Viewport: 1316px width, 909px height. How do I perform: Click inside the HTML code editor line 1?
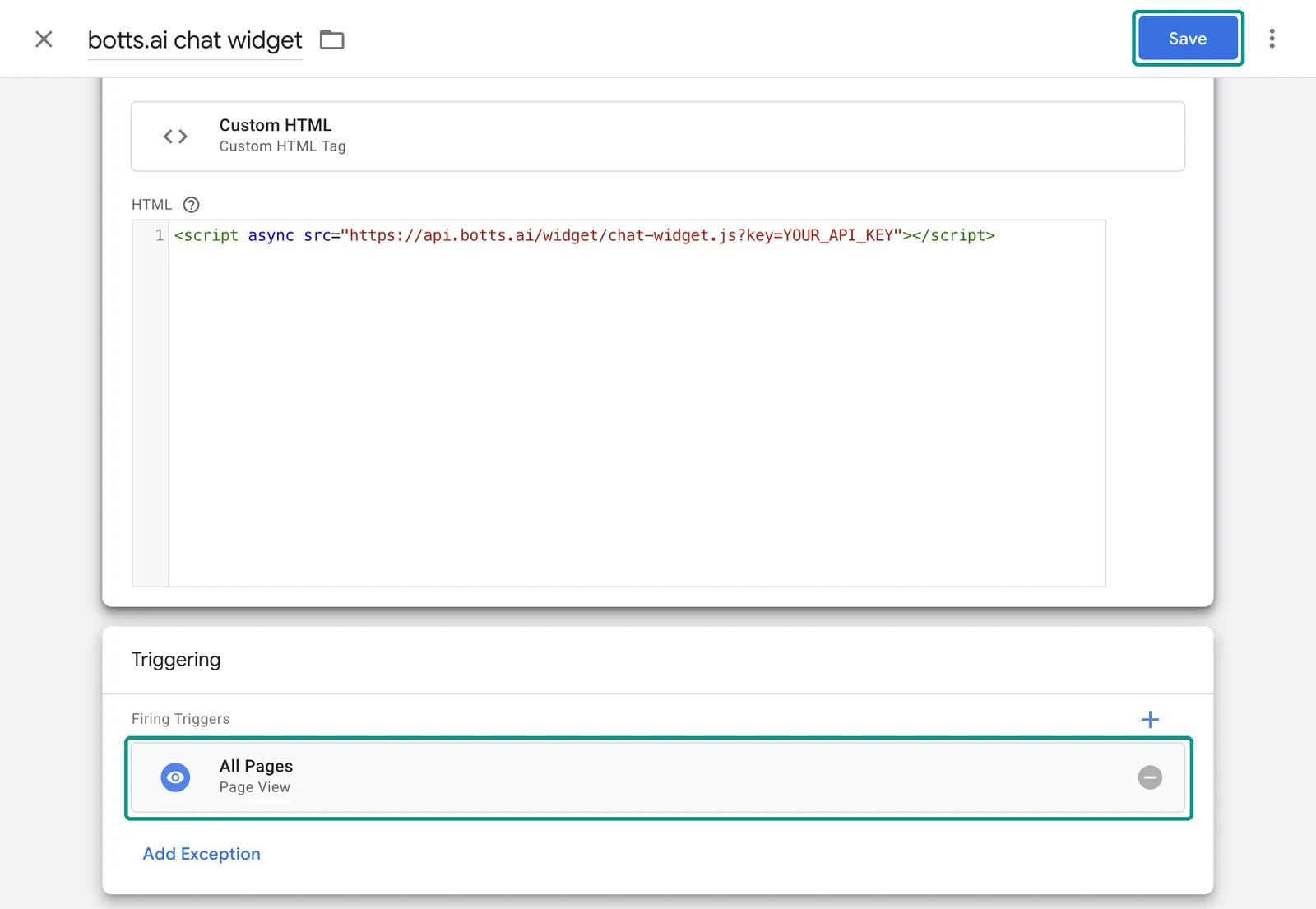(584, 235)
